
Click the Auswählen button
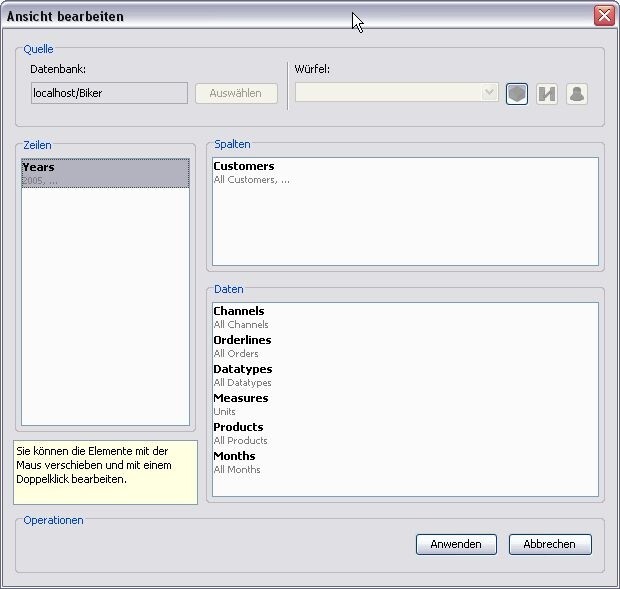click(x=236, y=93)
